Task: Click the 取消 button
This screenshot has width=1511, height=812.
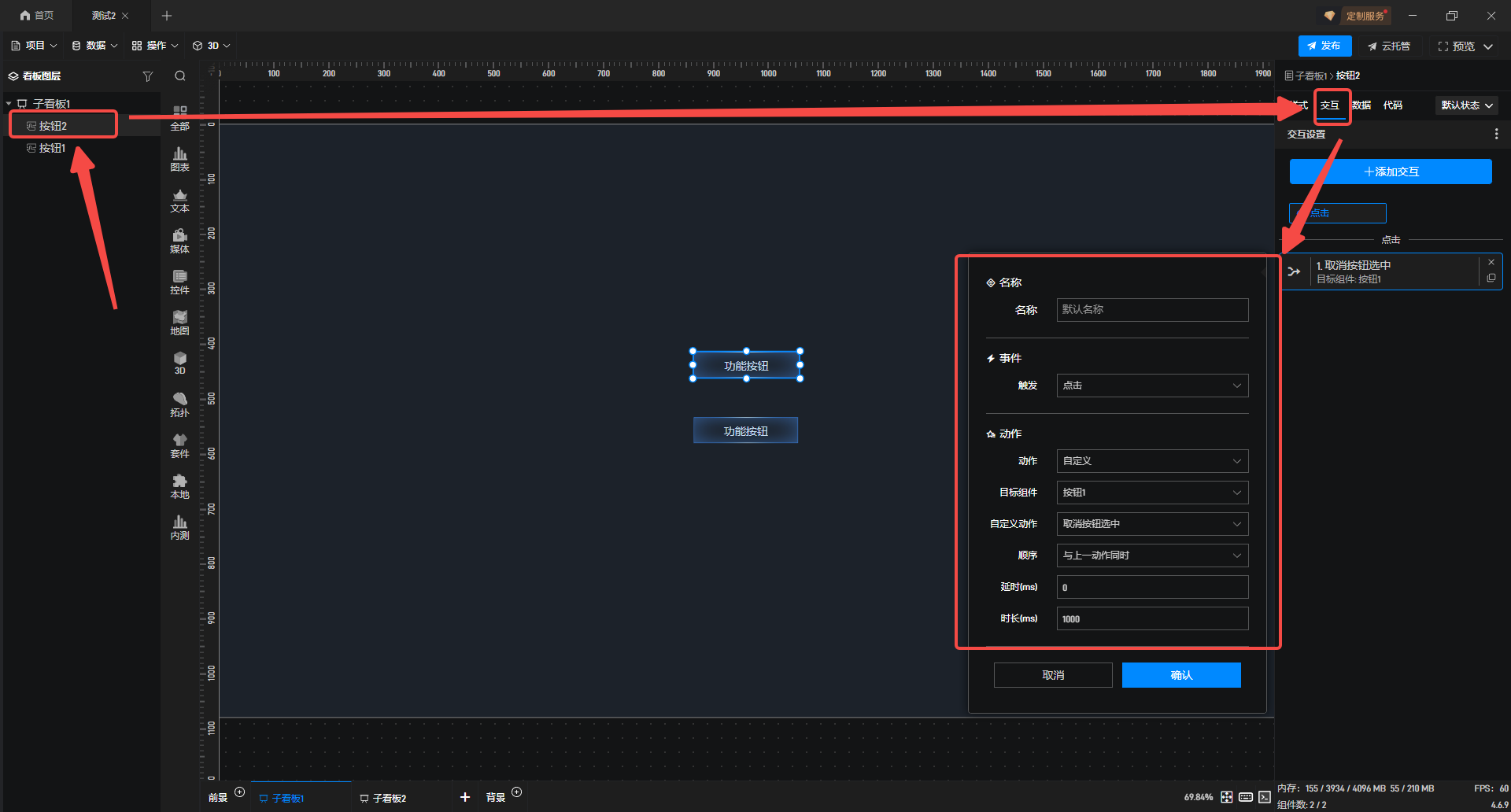Action: coord(1053,675)
